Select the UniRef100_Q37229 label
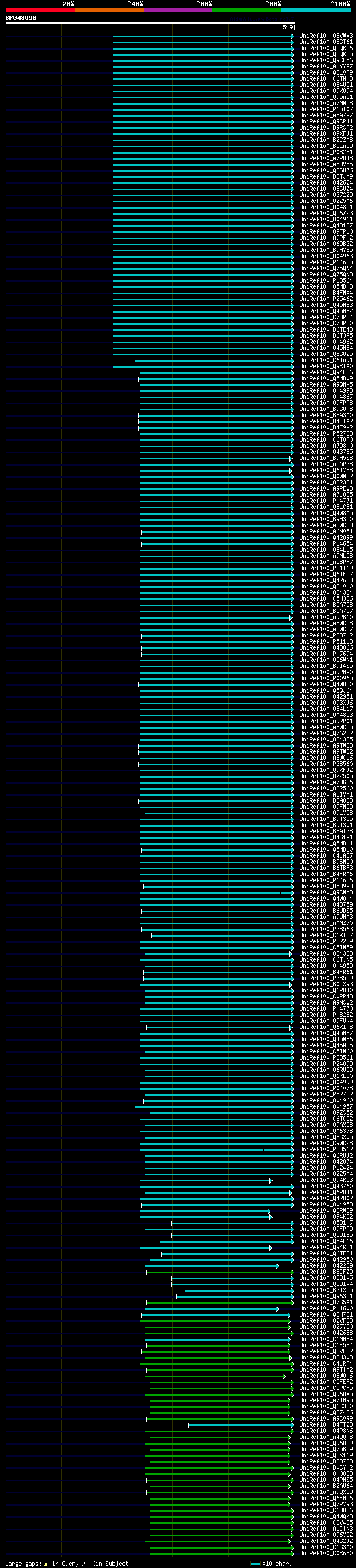The width and height of the screenshot is (356, 1568). (325, 195)
